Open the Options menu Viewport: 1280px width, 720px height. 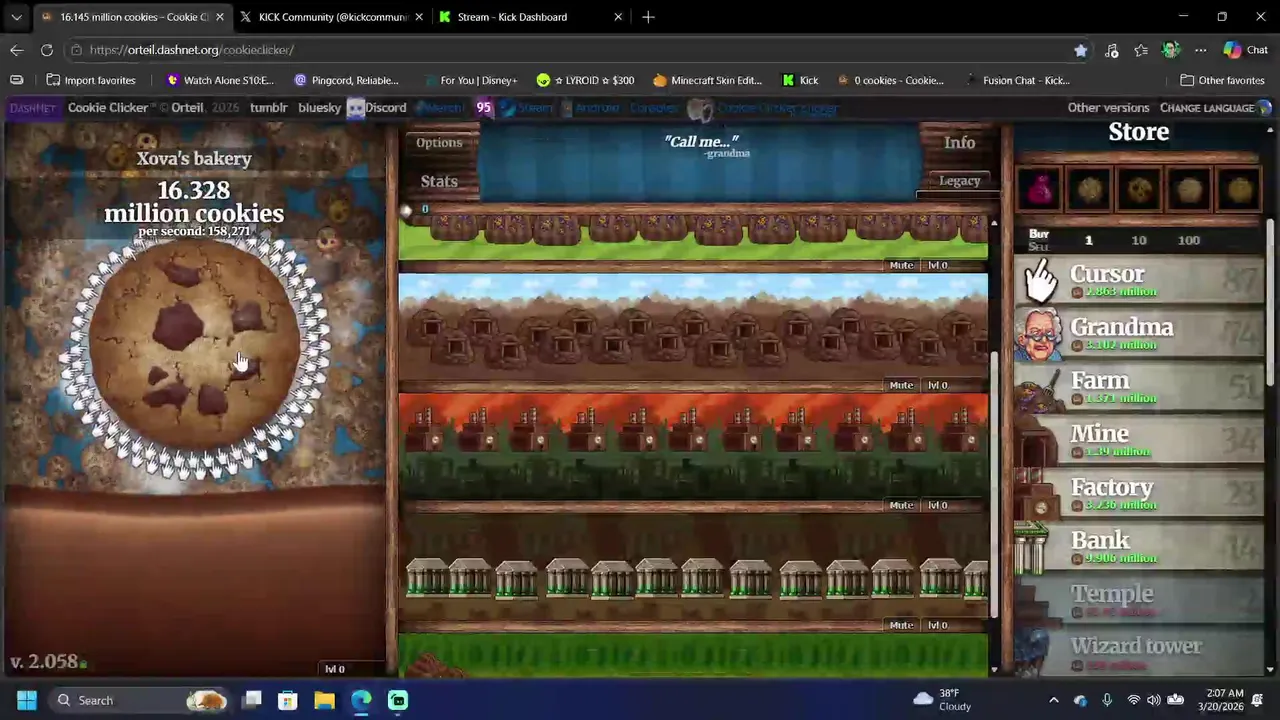click(x=439, y=143)
